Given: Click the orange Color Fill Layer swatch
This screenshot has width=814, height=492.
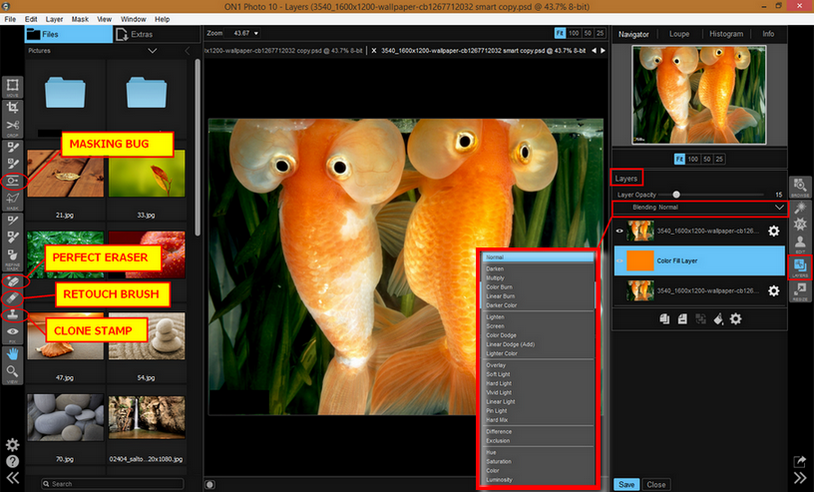Looking at the screenshot, I should tap(640, 261).
